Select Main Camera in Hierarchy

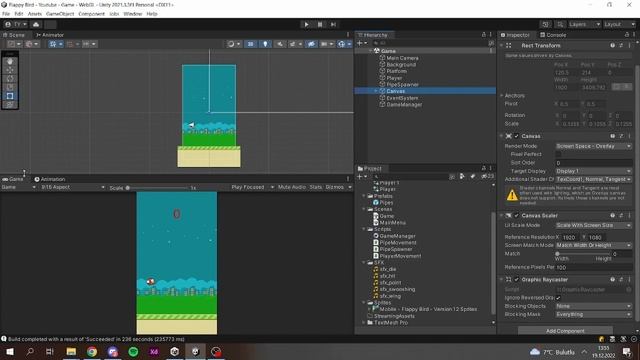click(x=402, y=58)
